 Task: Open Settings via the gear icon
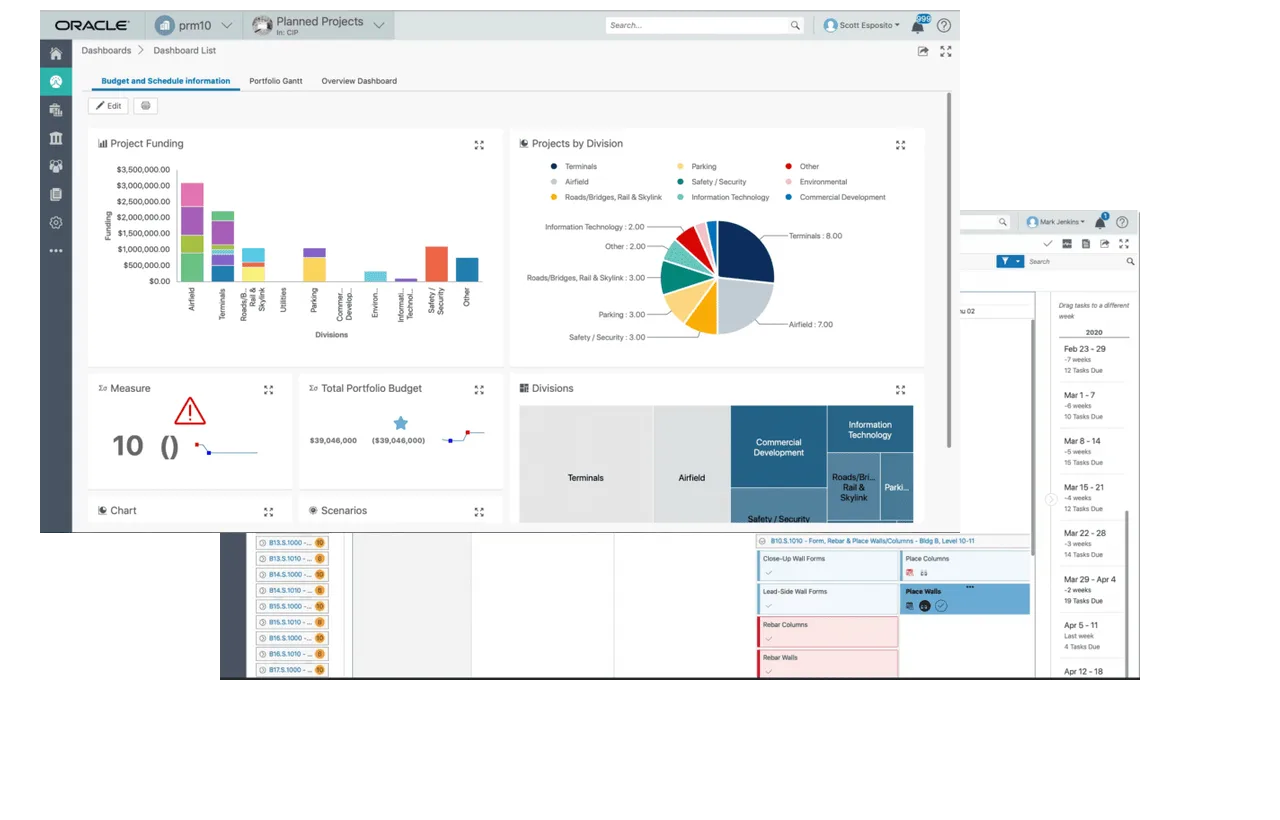click(x=55, y=222)
